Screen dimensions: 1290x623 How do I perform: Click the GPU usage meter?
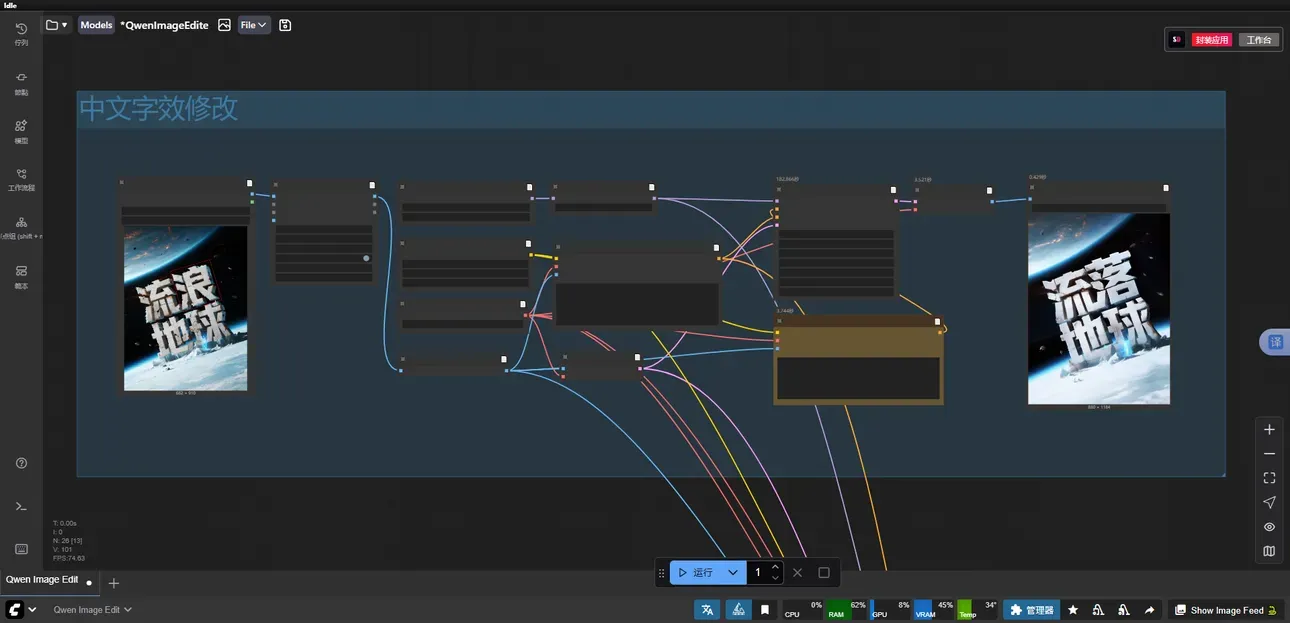point(890,610)
